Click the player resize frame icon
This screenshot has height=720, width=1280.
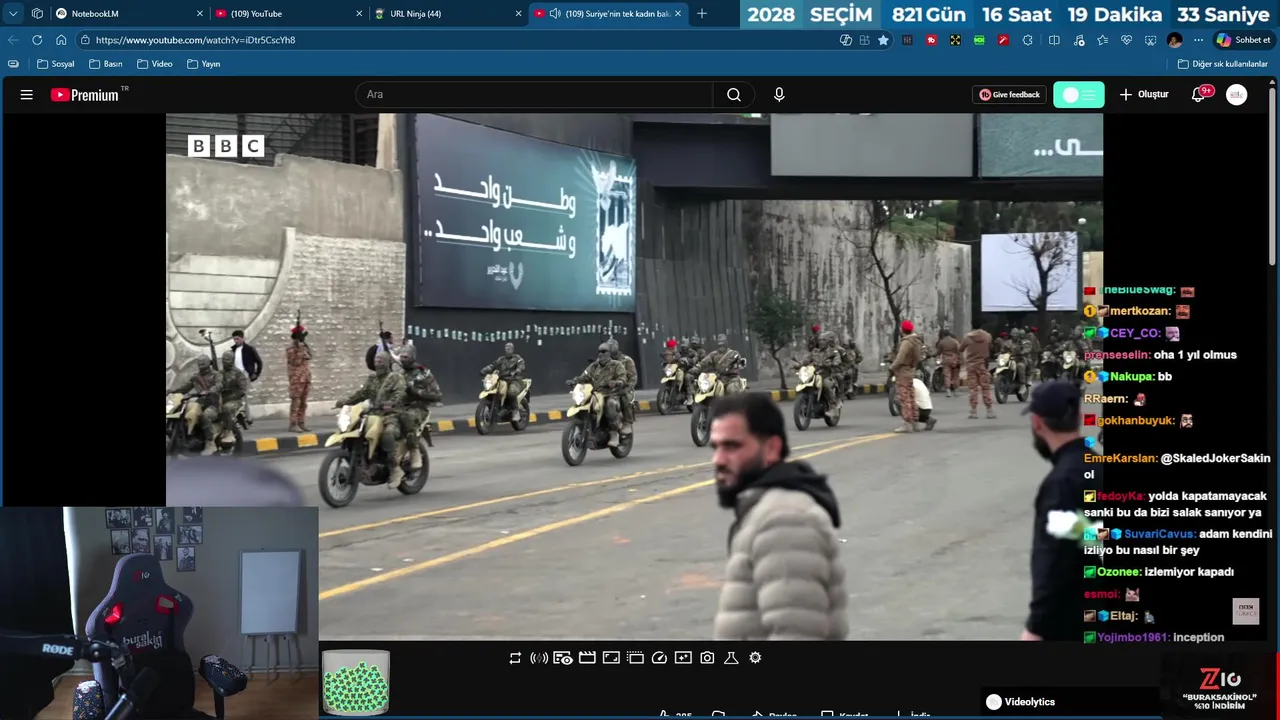coord(611,658)
